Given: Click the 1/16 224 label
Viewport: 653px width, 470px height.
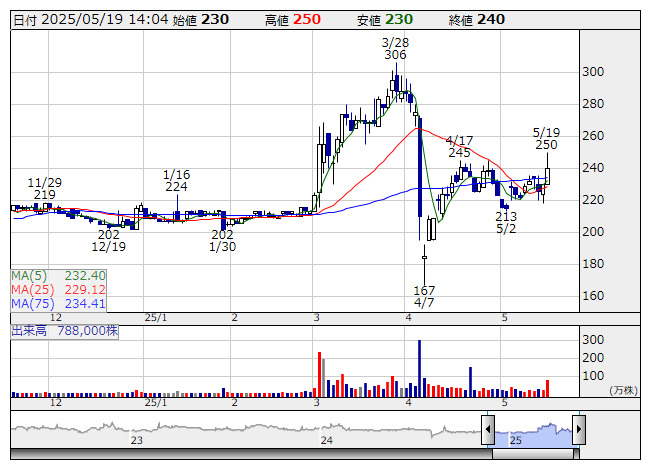Looking at the screenshot, I should pyautogui.click(x=176, y=180).
